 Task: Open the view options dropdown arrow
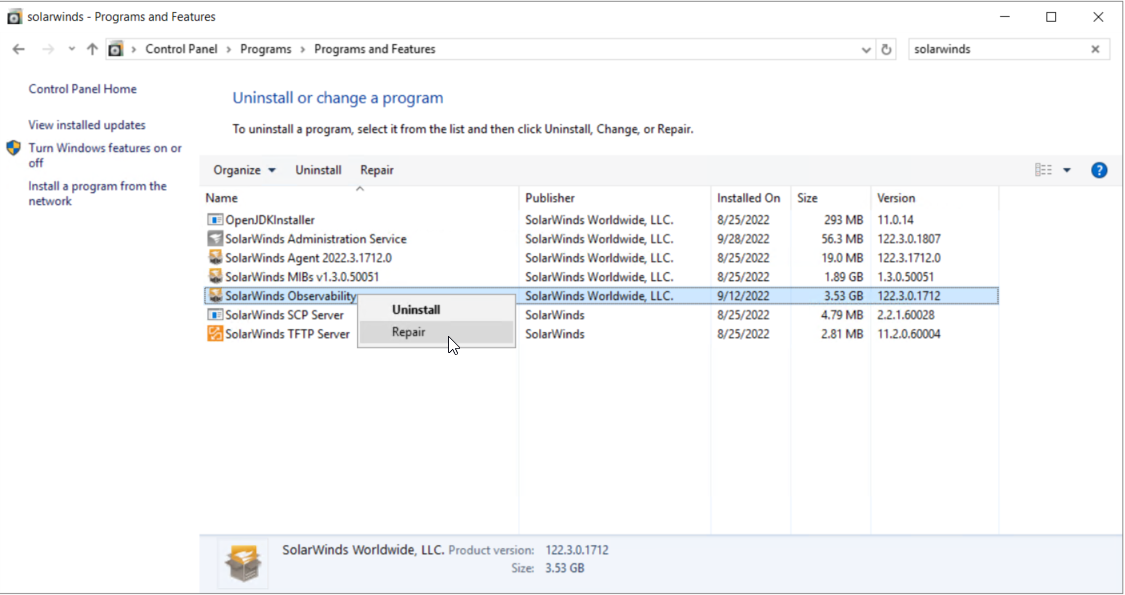point(1067,170)
